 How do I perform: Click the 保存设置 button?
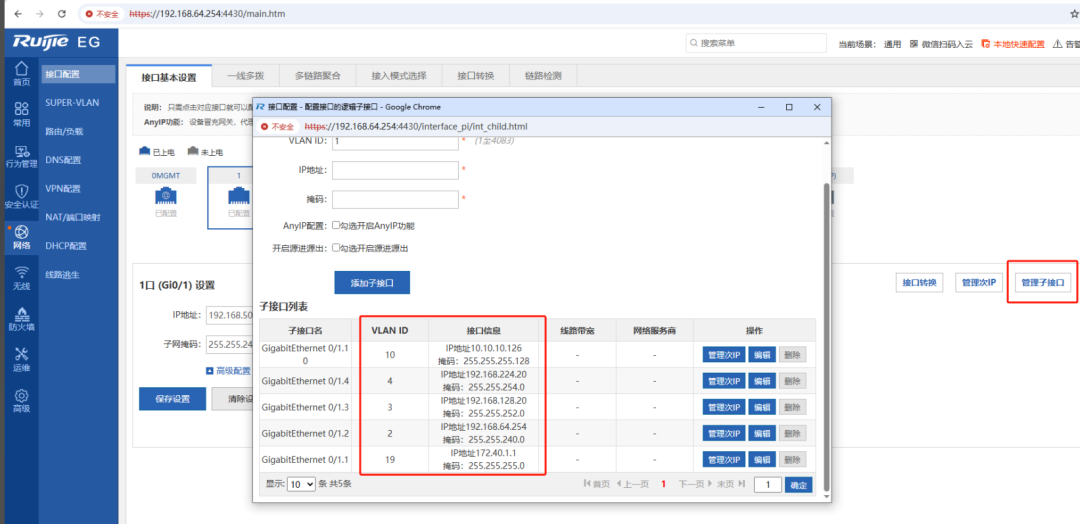click(172, 399)
